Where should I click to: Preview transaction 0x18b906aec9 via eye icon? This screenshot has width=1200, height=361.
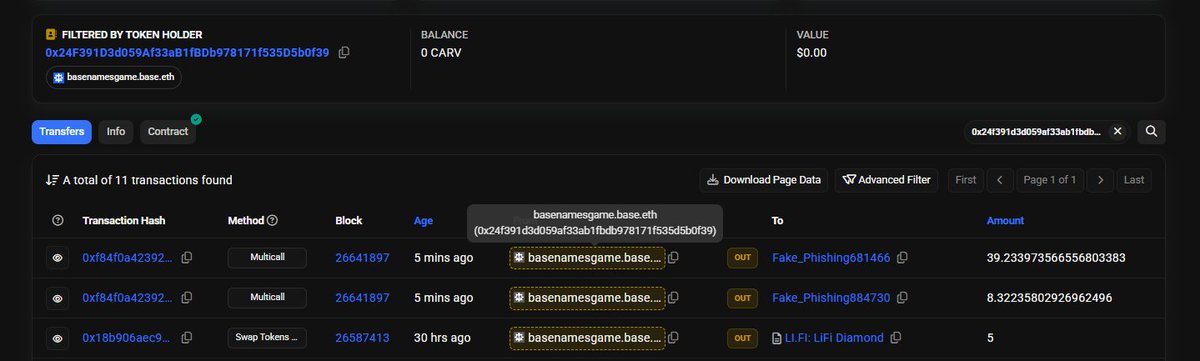pyautogui.click(x=58, y=338)
